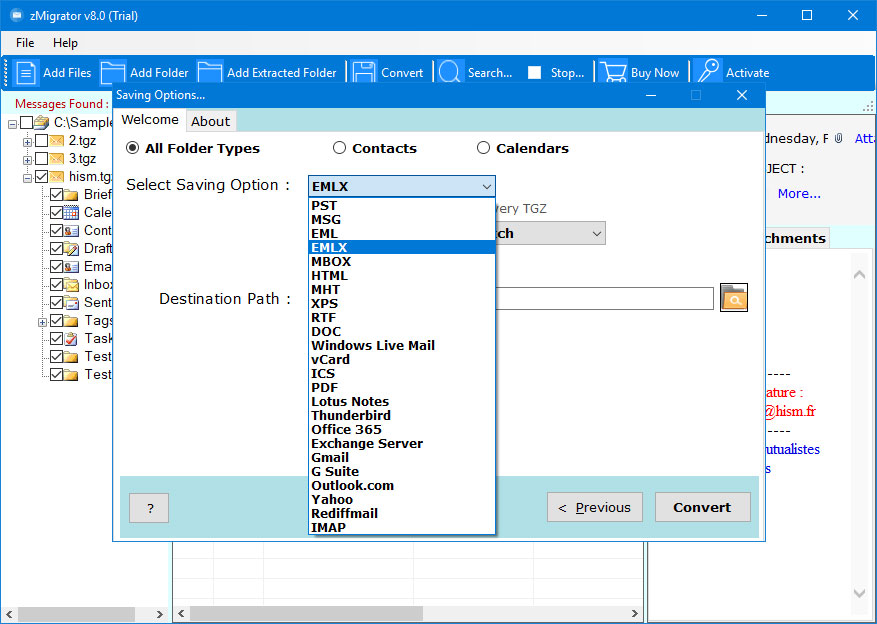
Task: Click the calendar icon of the Cale folder
Action: point(71,212)
